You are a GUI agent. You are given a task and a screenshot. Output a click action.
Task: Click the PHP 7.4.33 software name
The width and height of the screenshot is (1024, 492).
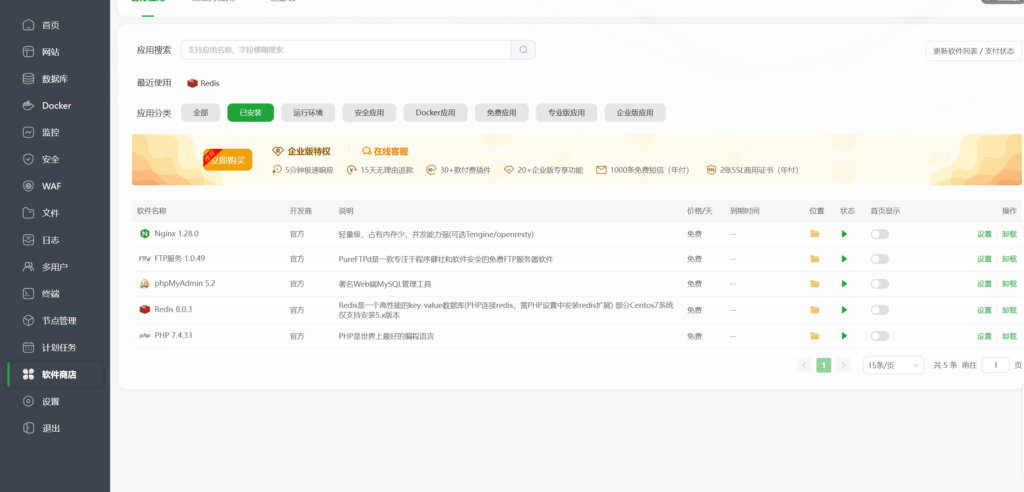pyautogui.click(x=173, y=335)
